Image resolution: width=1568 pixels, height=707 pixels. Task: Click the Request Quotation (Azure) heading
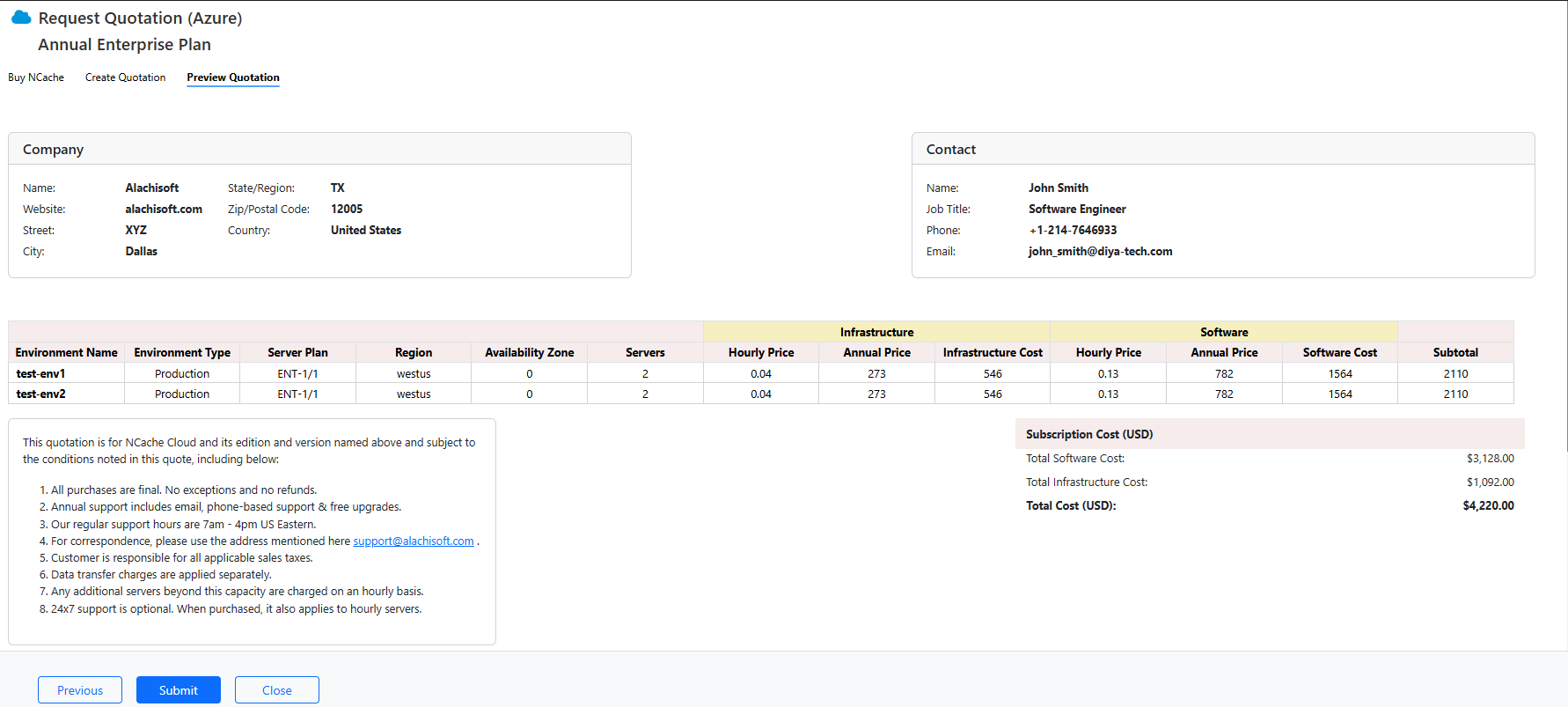pos(140,18)
